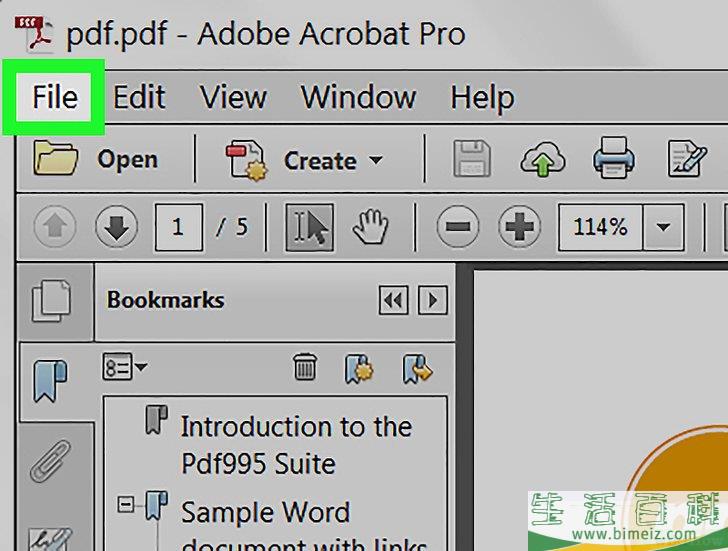Open the Help menu

point(482,97)
